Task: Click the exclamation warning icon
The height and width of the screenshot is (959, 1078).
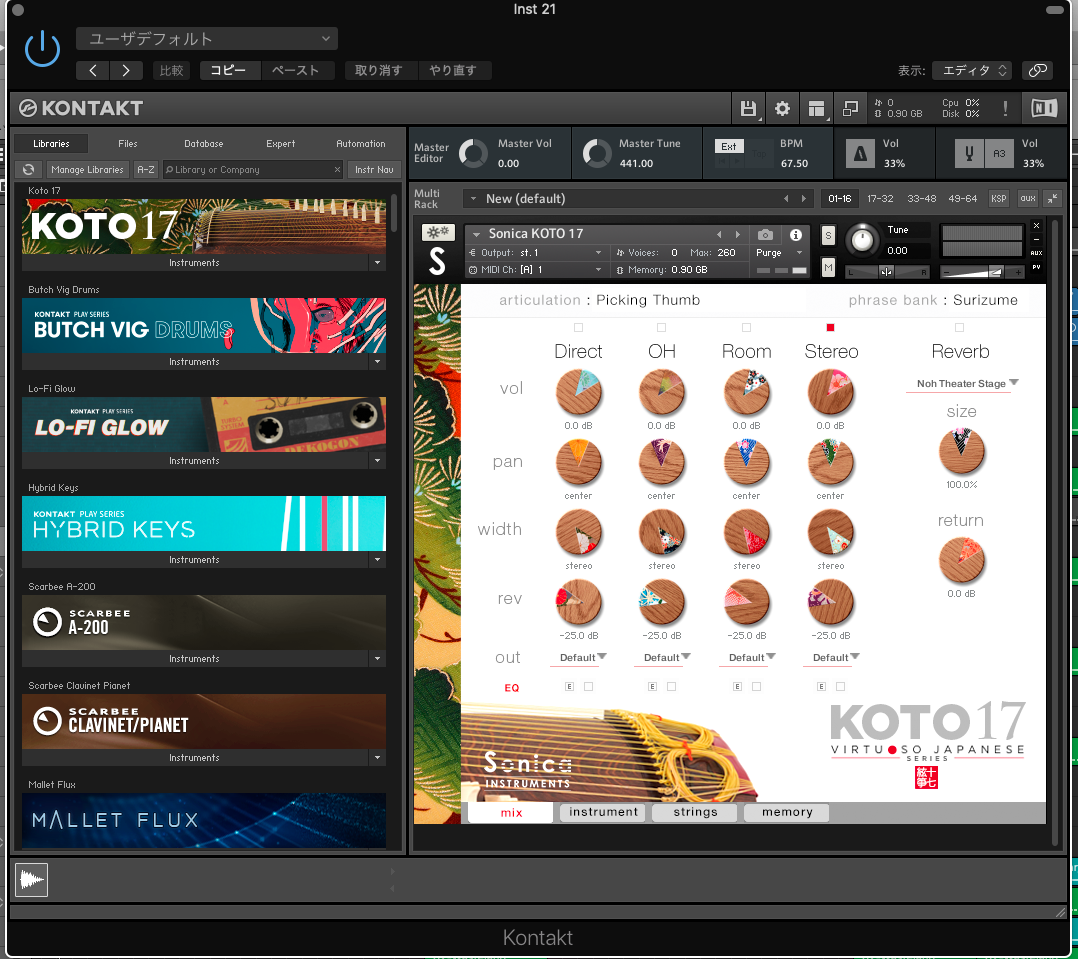Action: 1005,109
